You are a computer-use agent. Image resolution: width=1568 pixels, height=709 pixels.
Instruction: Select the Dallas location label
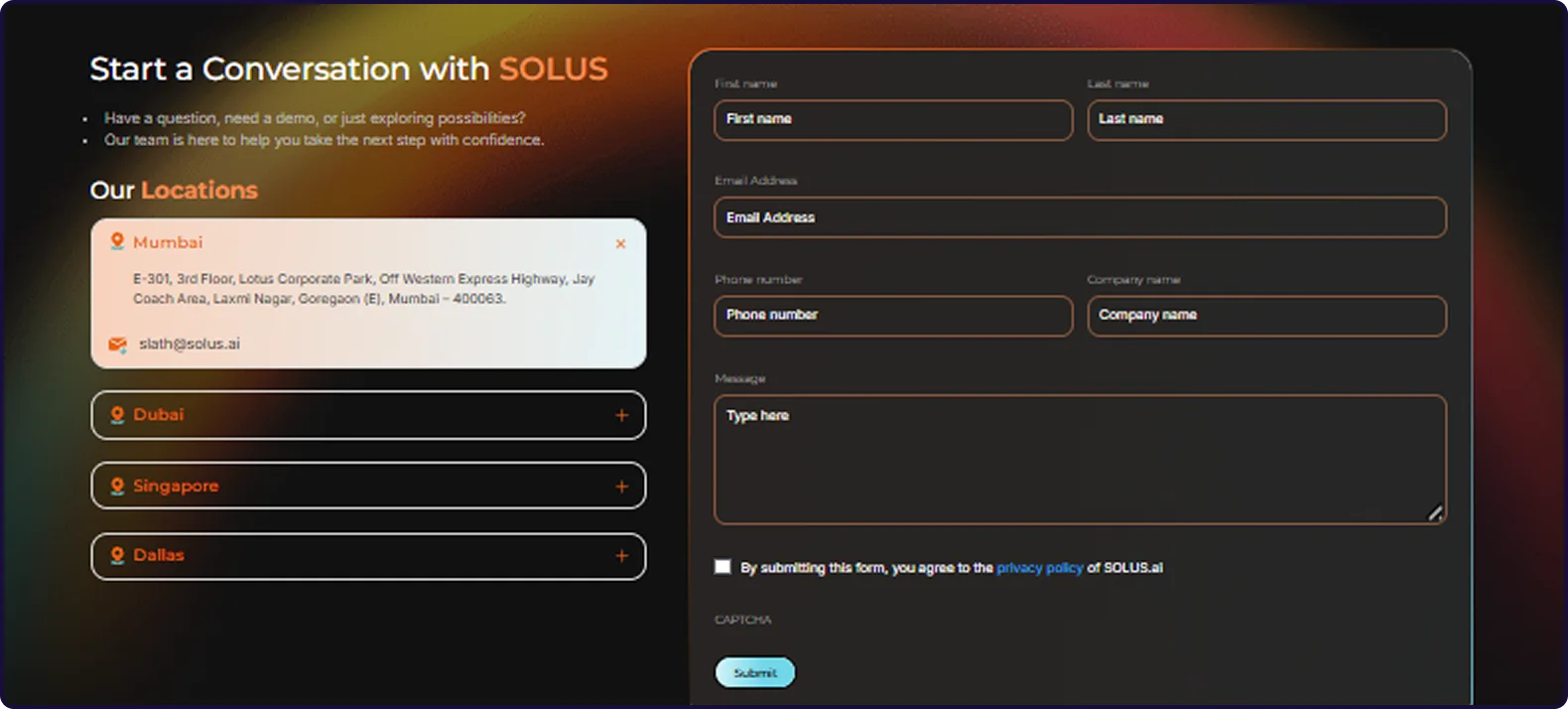pos(159,555)
